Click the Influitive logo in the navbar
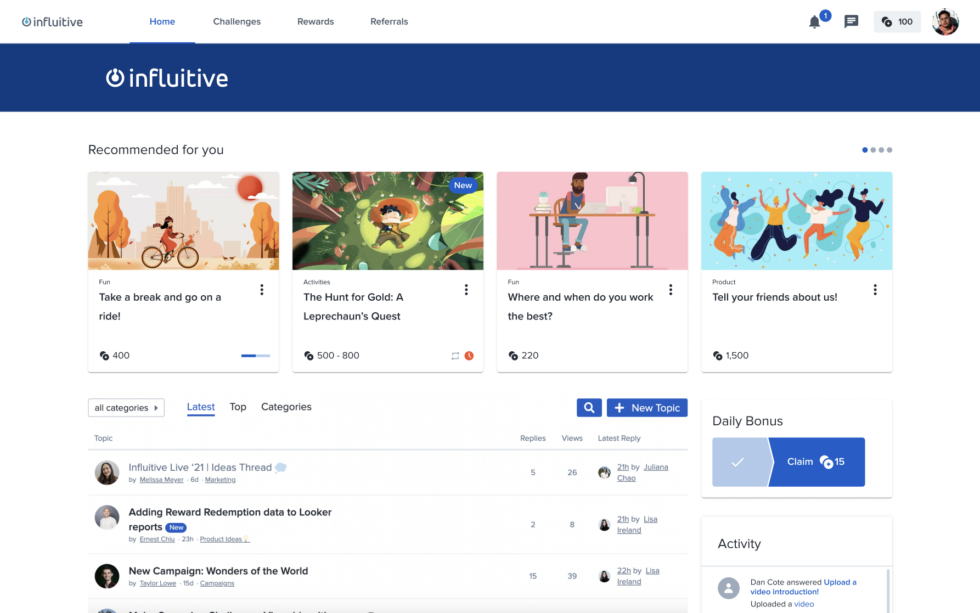 (51, 21)
